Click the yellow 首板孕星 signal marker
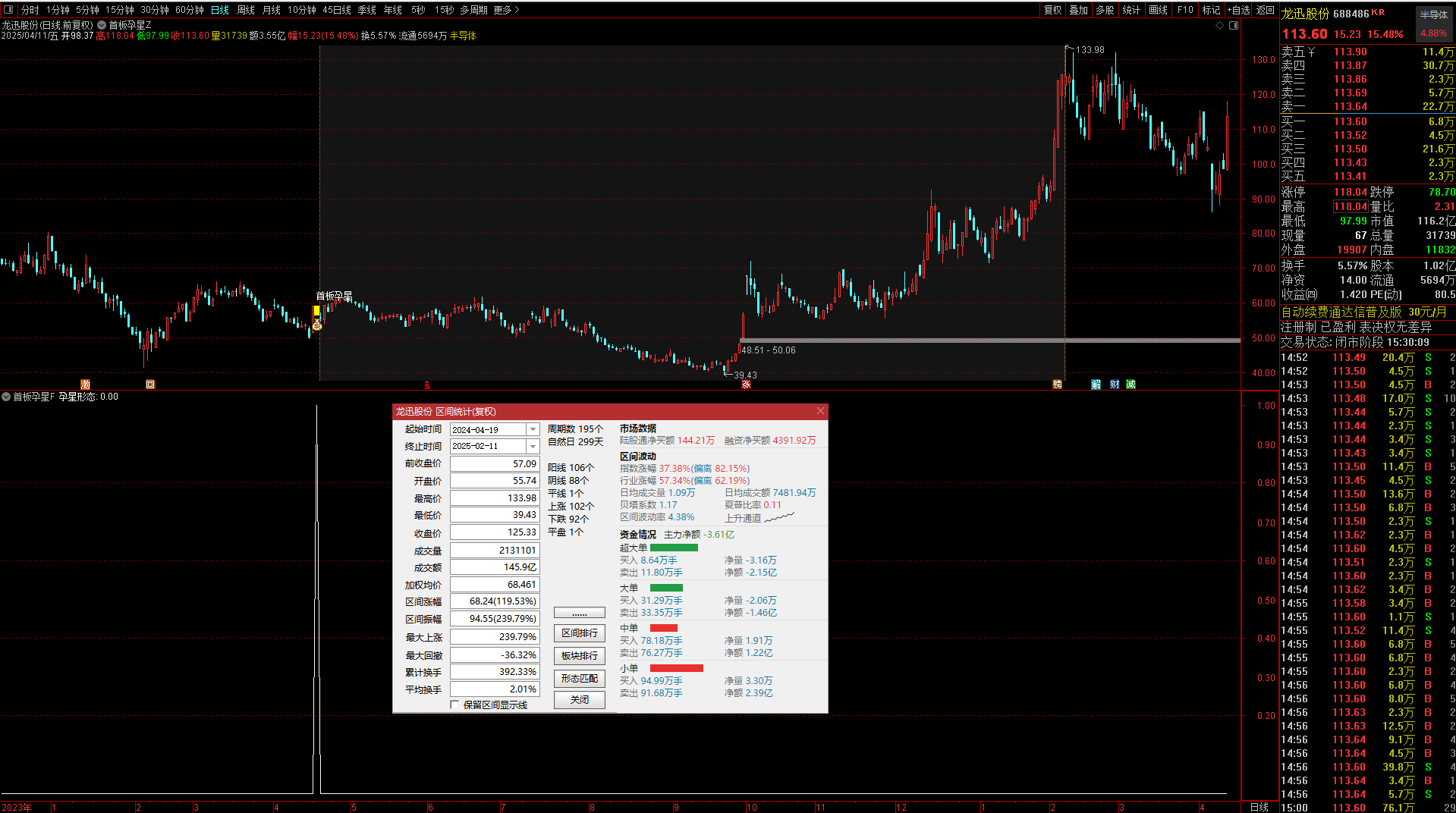 316,311
